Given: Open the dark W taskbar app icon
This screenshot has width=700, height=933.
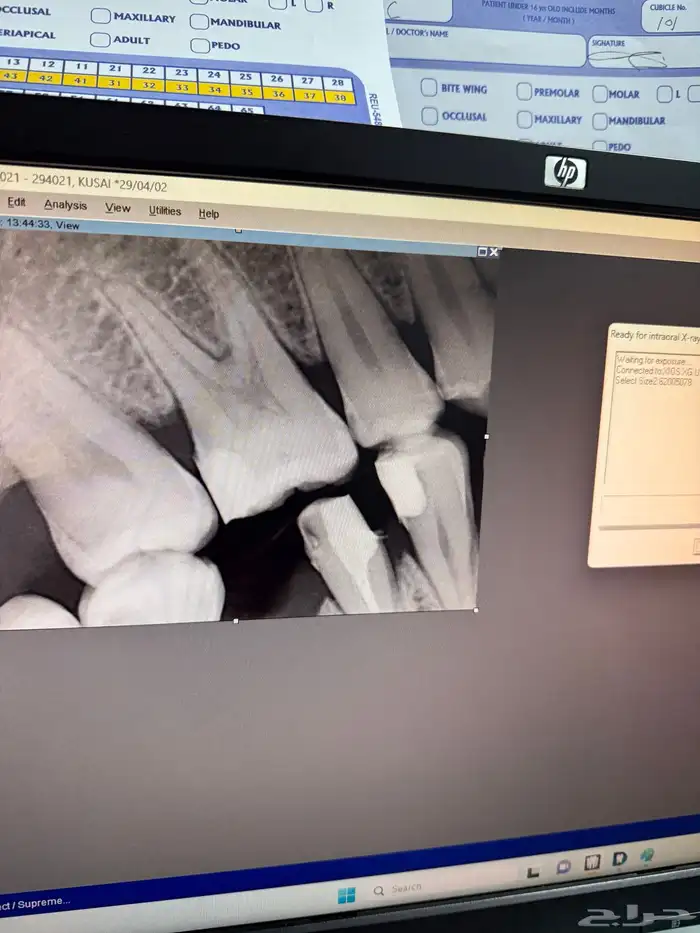Looking at the screenshot, I should [x=592, y=862].
